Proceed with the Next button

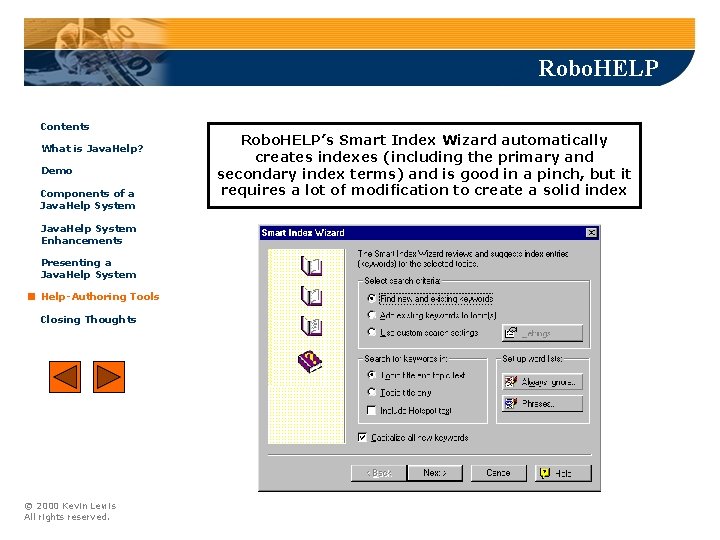(435, 473)
